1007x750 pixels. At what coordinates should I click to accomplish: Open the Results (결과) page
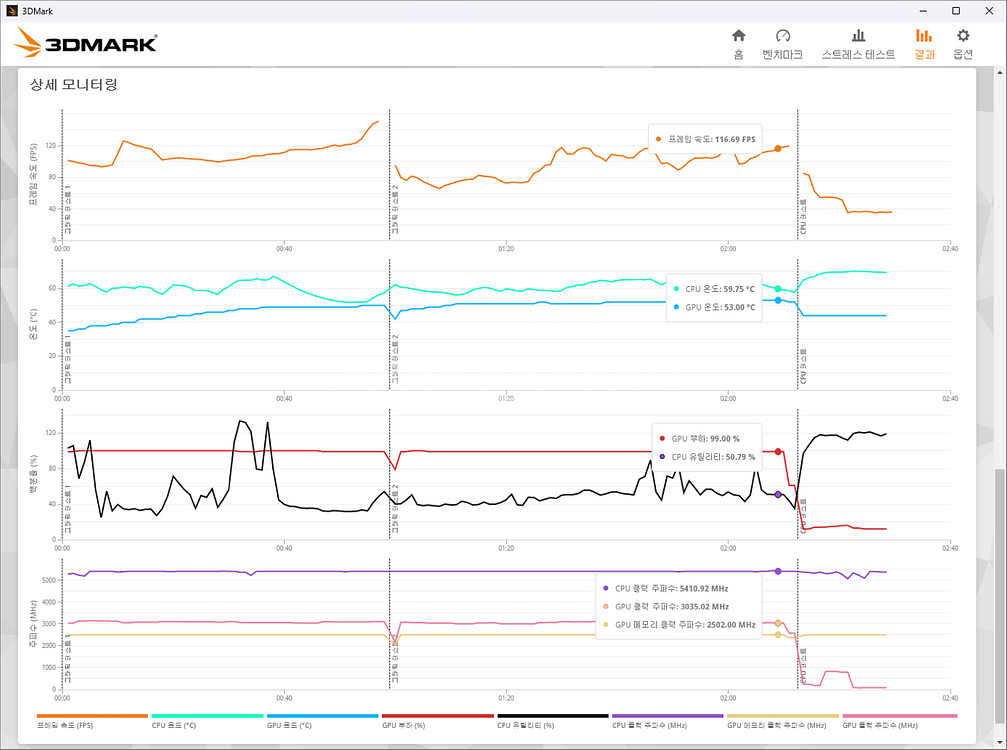tap(923, 44)
